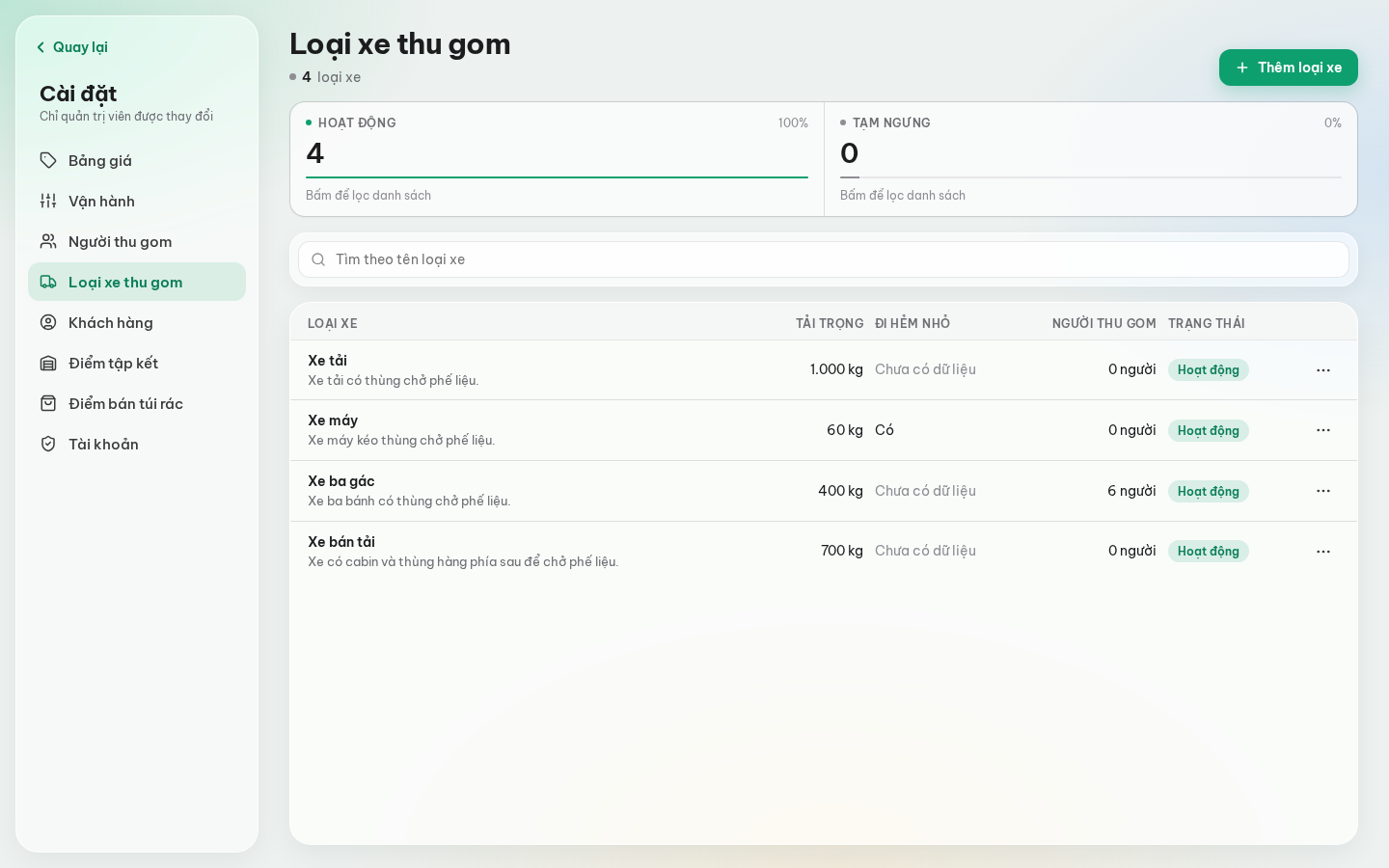This screenshot has height=868, width=1389.
Task: Click the Điểm bán túi rác bag icon
Action: pyautogui.click(x=48, y=403)
